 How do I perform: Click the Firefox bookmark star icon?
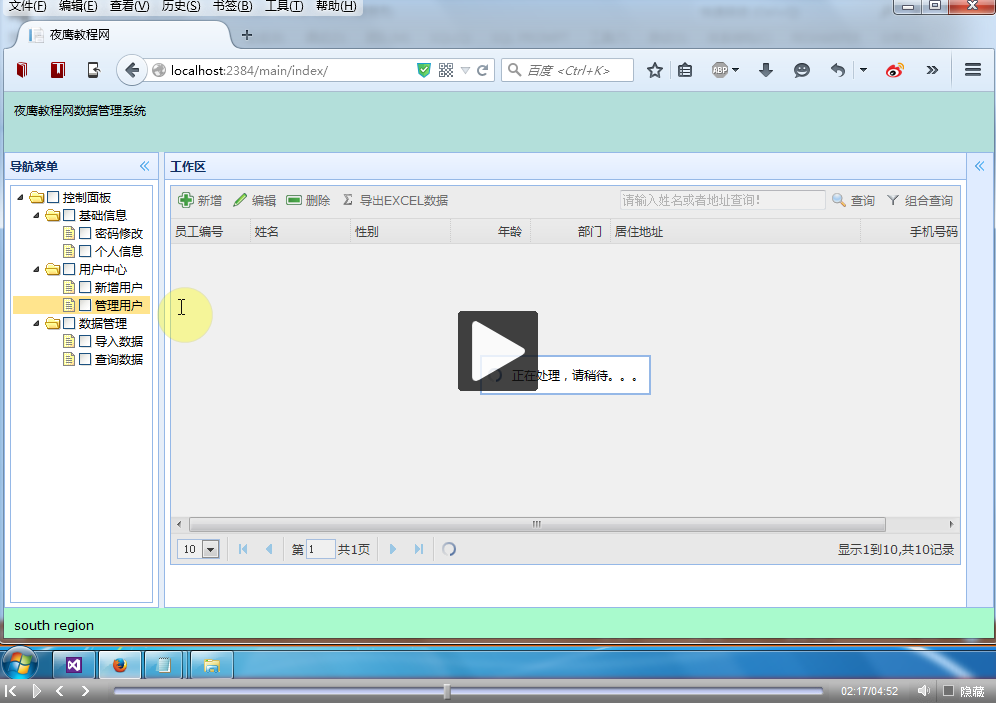[x=655, y=70]
